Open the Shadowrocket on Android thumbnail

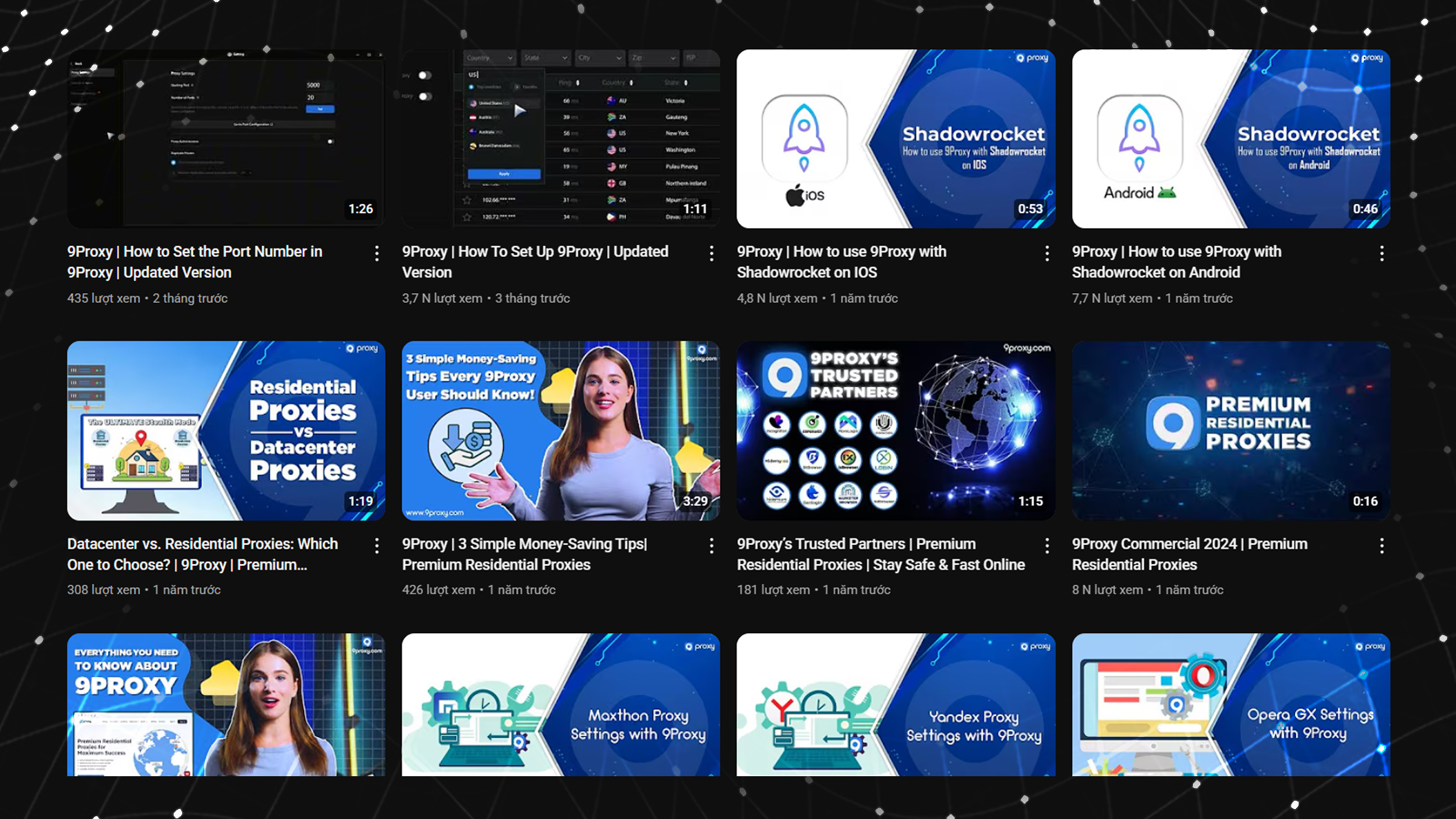pos(1230,138)
